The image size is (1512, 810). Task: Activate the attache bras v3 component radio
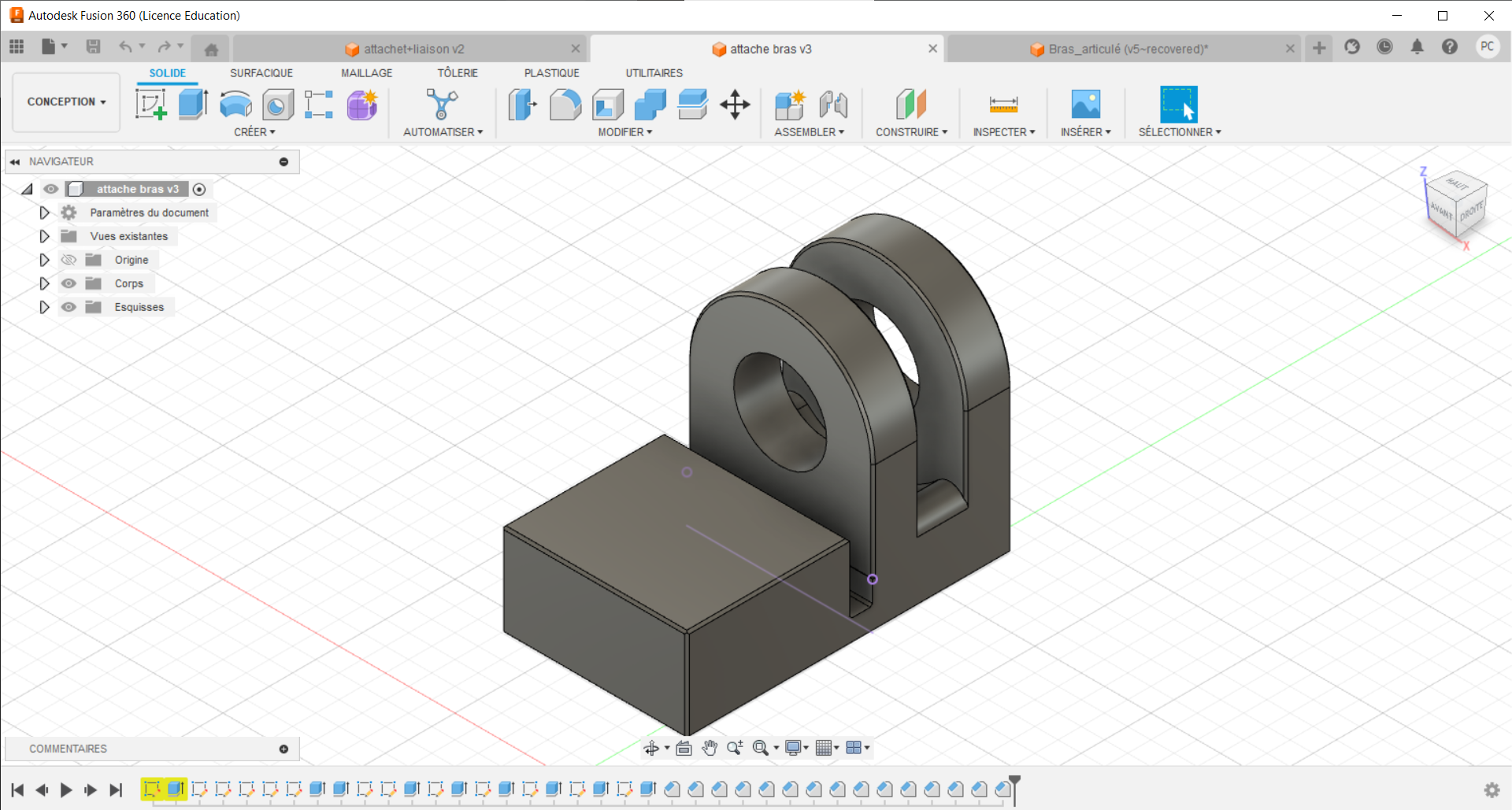coord(199,189)
